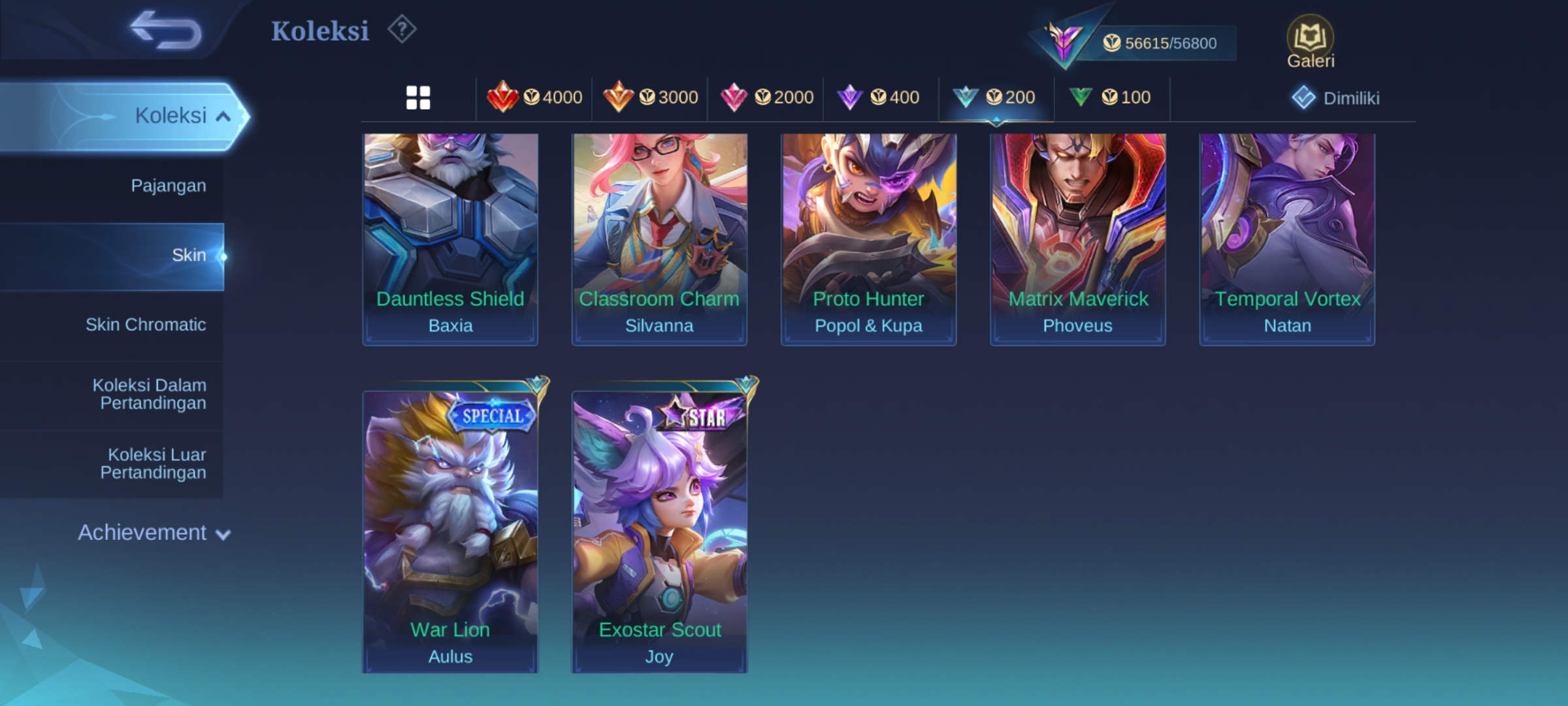Select the Exostar Scout Joy skin card

[659, 531]
